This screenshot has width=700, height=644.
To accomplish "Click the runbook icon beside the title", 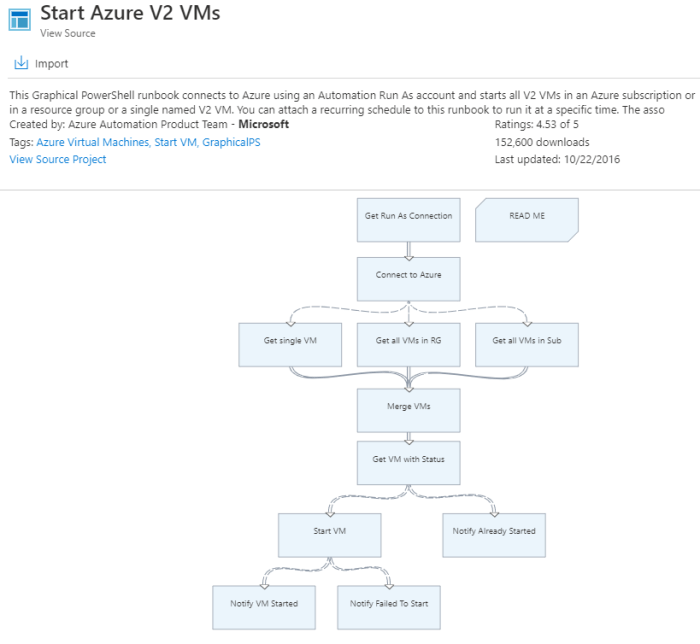I will pos(20,21).
